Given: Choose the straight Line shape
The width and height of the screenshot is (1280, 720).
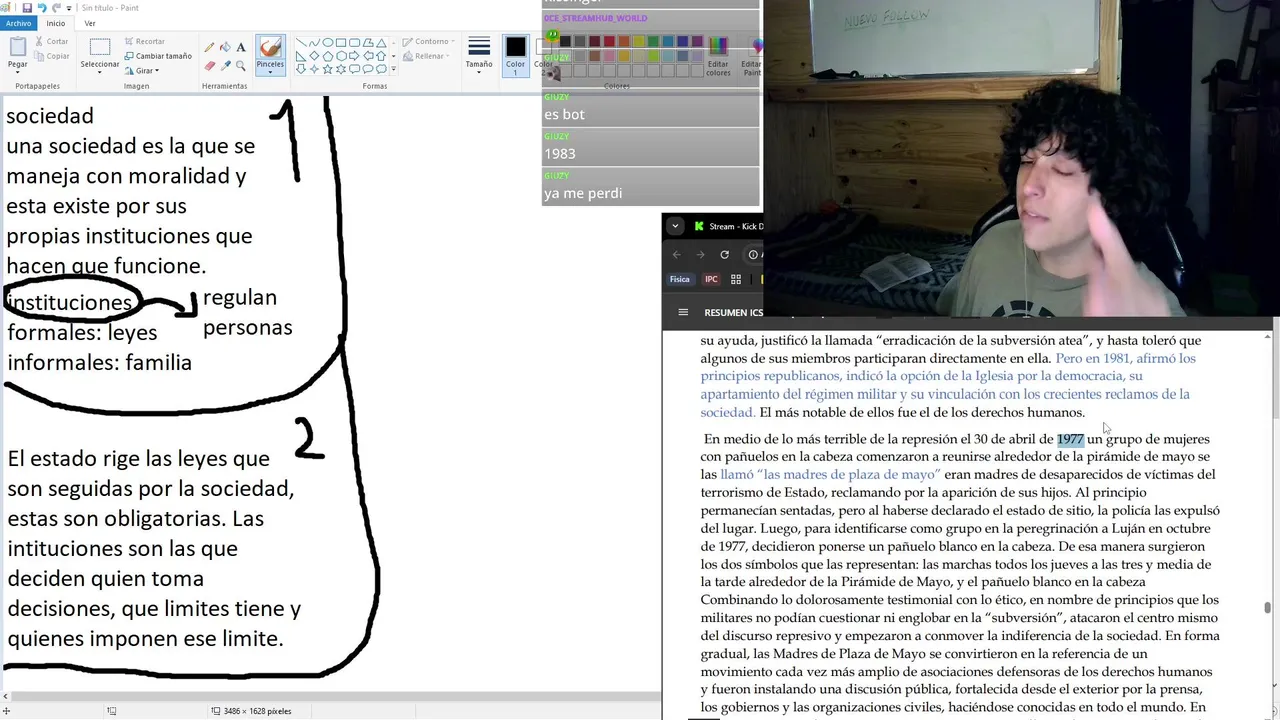Looking at the screenshot, I should (x=301, y=43).
